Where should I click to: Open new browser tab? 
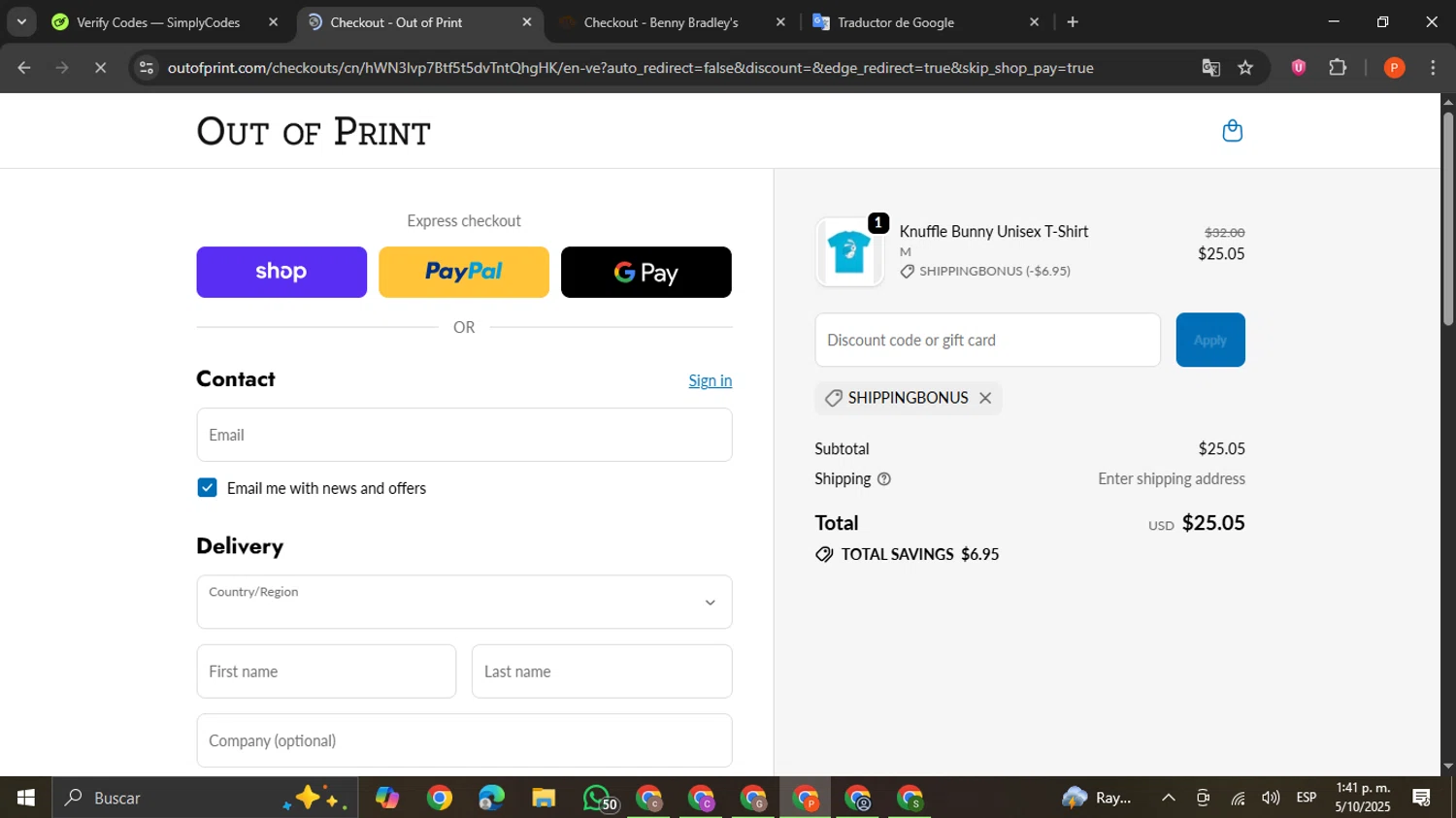pyautogui.click(x=1073, y=22)
